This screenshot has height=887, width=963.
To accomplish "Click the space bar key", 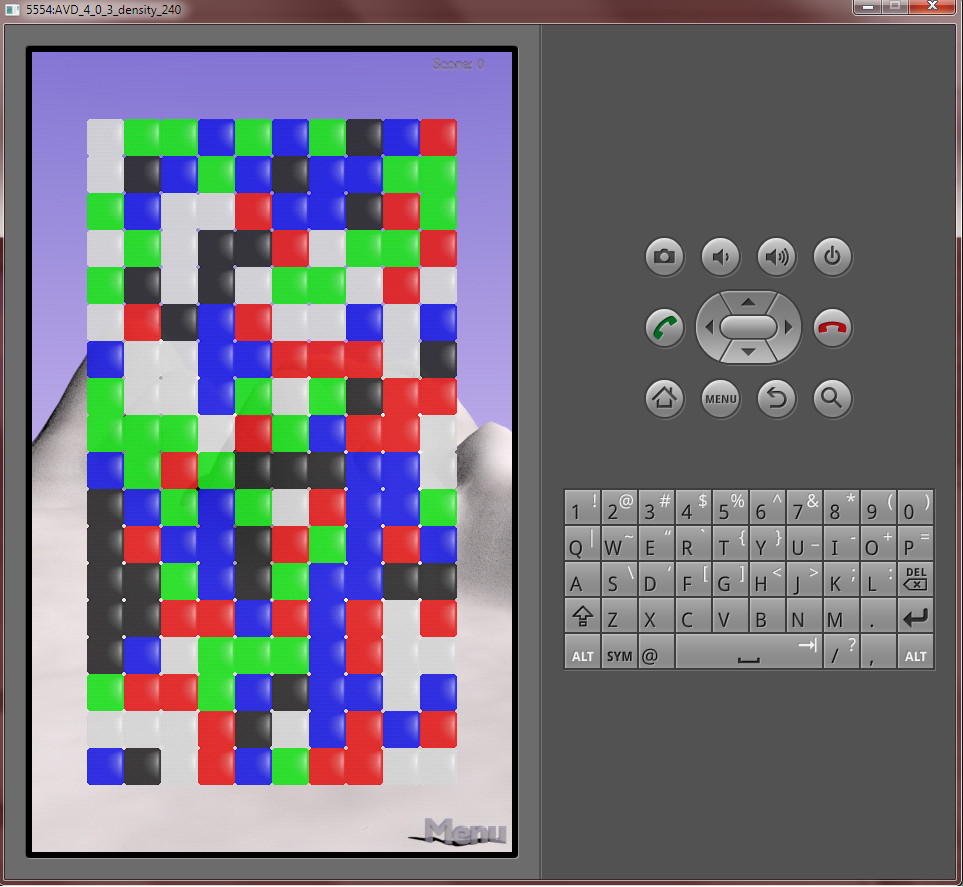I will 749,652.
